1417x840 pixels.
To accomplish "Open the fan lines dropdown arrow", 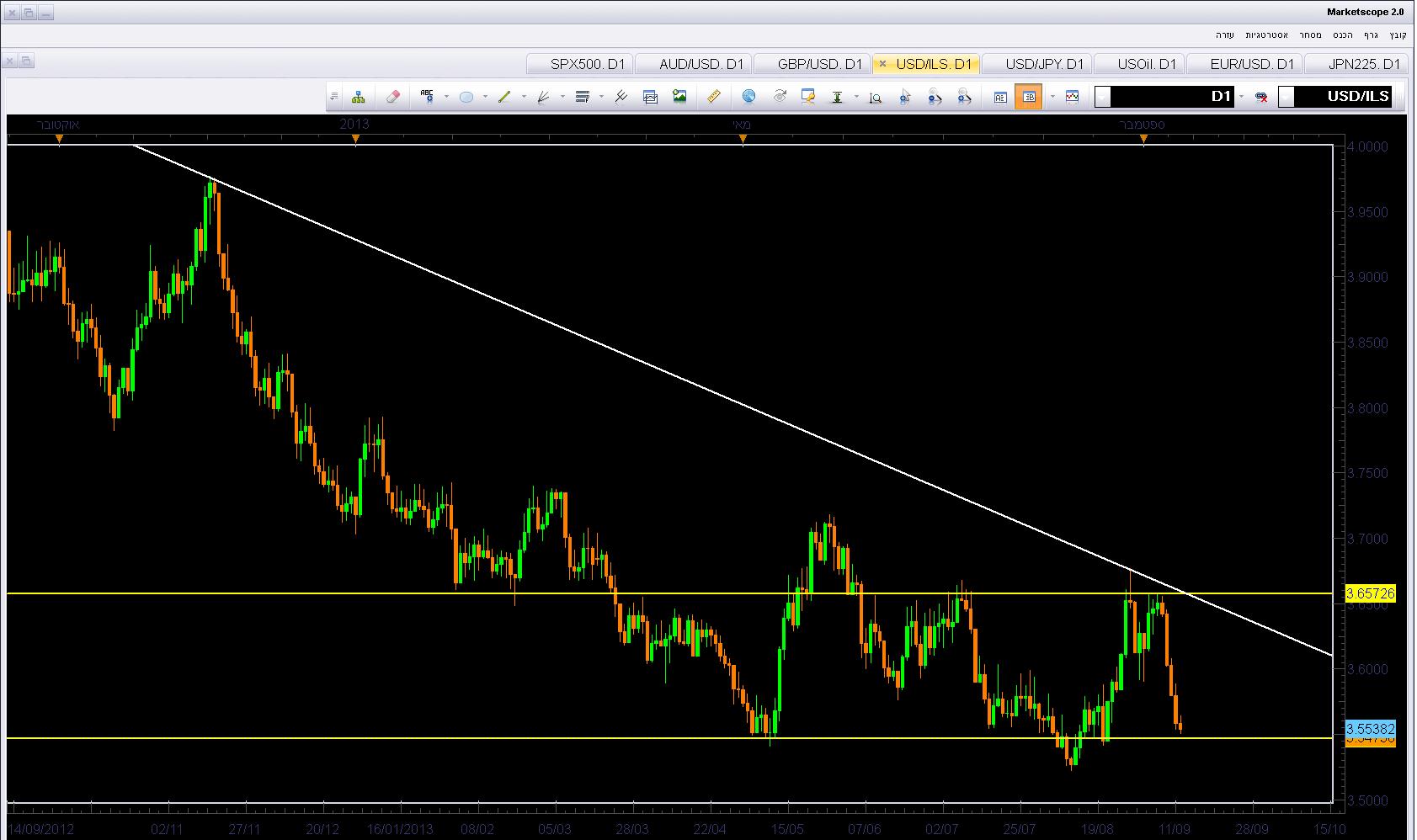I will tap(562, 97).
